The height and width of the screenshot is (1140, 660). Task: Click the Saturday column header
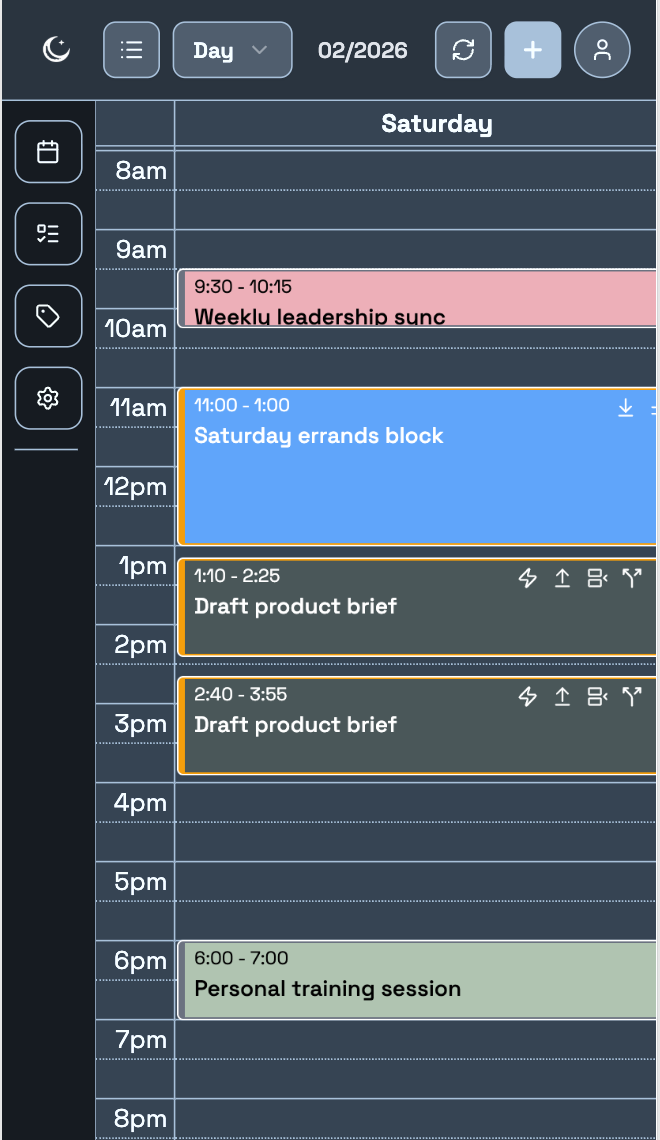(x=437, y=124)
